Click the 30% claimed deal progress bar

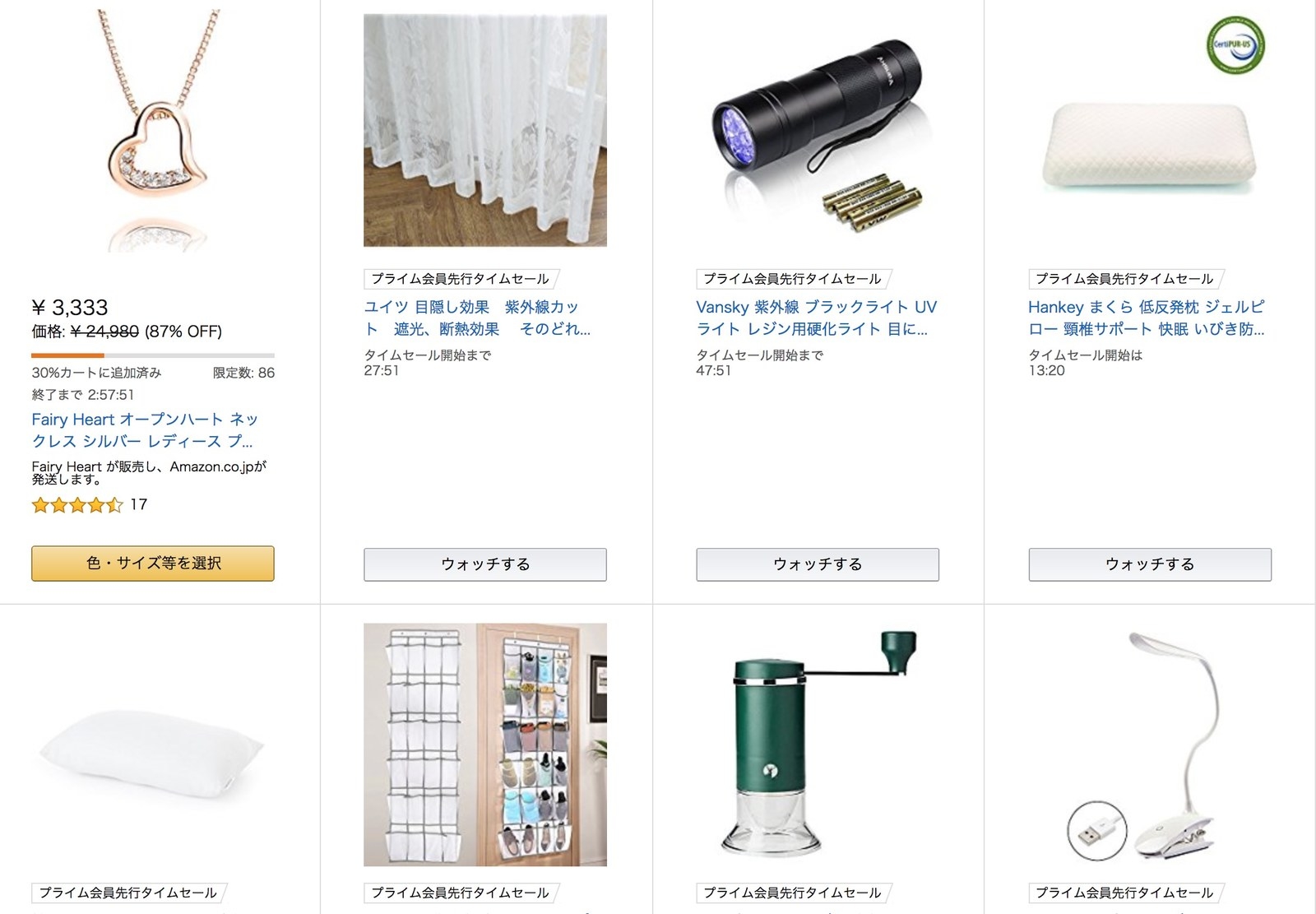[153, 355]
